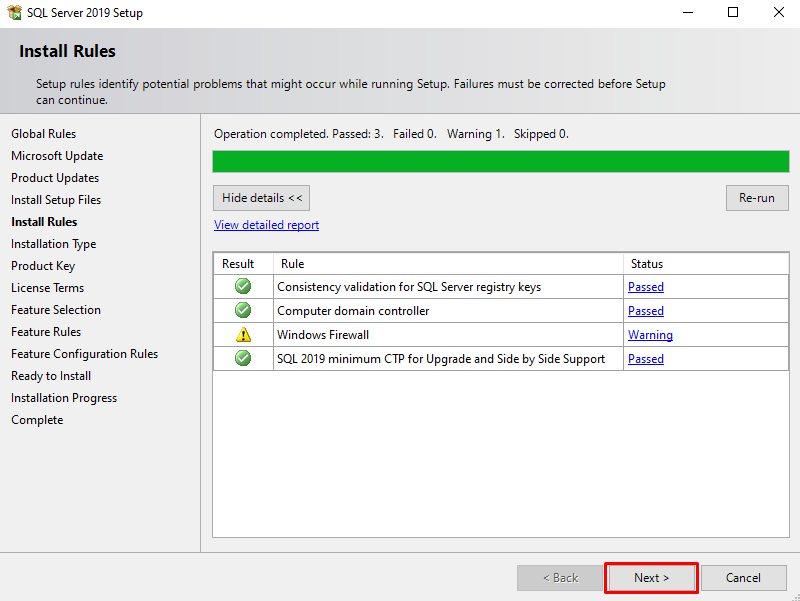The height and width of the screenshot is (601, 800).
Task: Select the bold Install Rules step in sidebar
Action: (44, 222)
